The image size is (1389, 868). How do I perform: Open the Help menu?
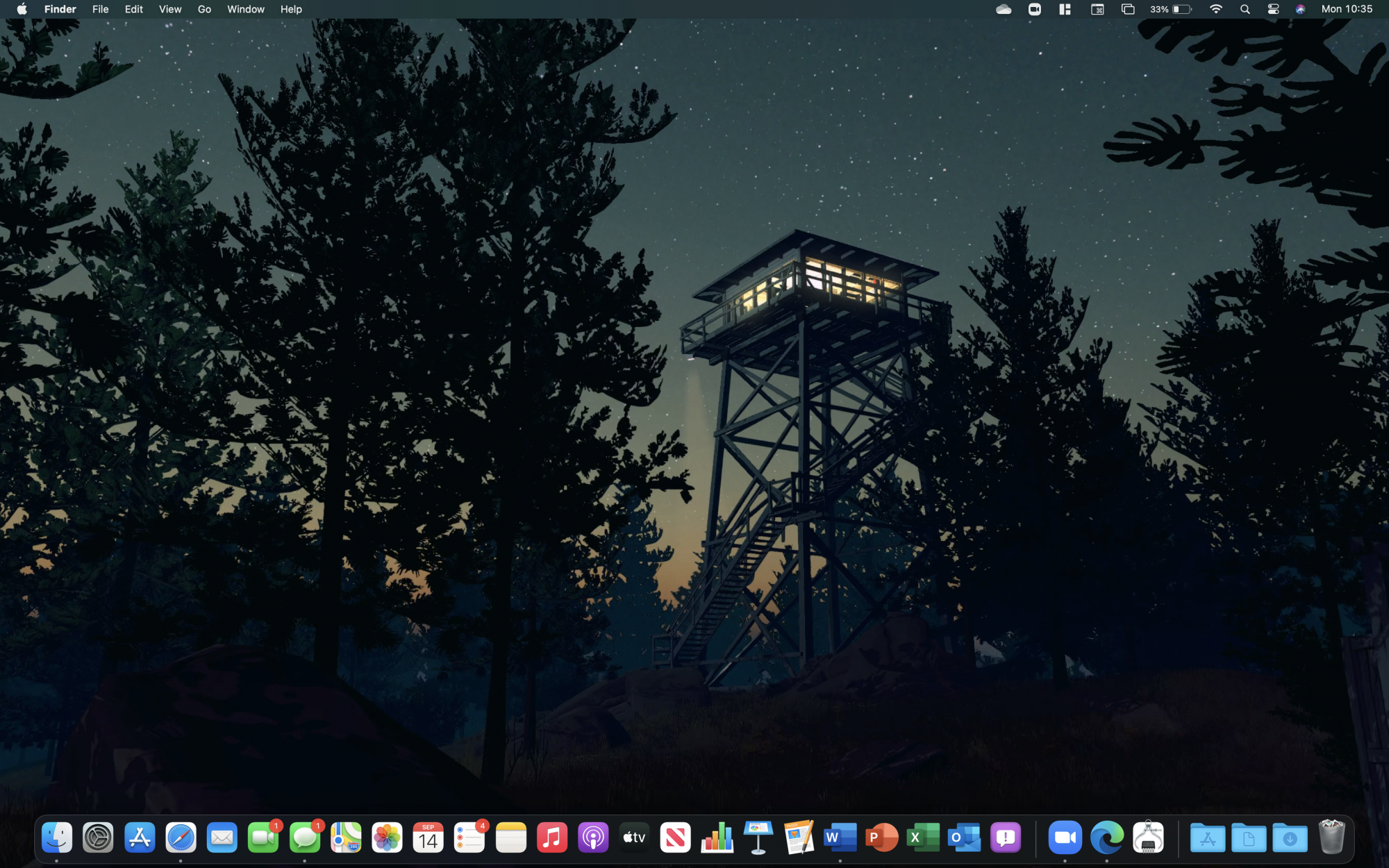(x=291, y=9)
